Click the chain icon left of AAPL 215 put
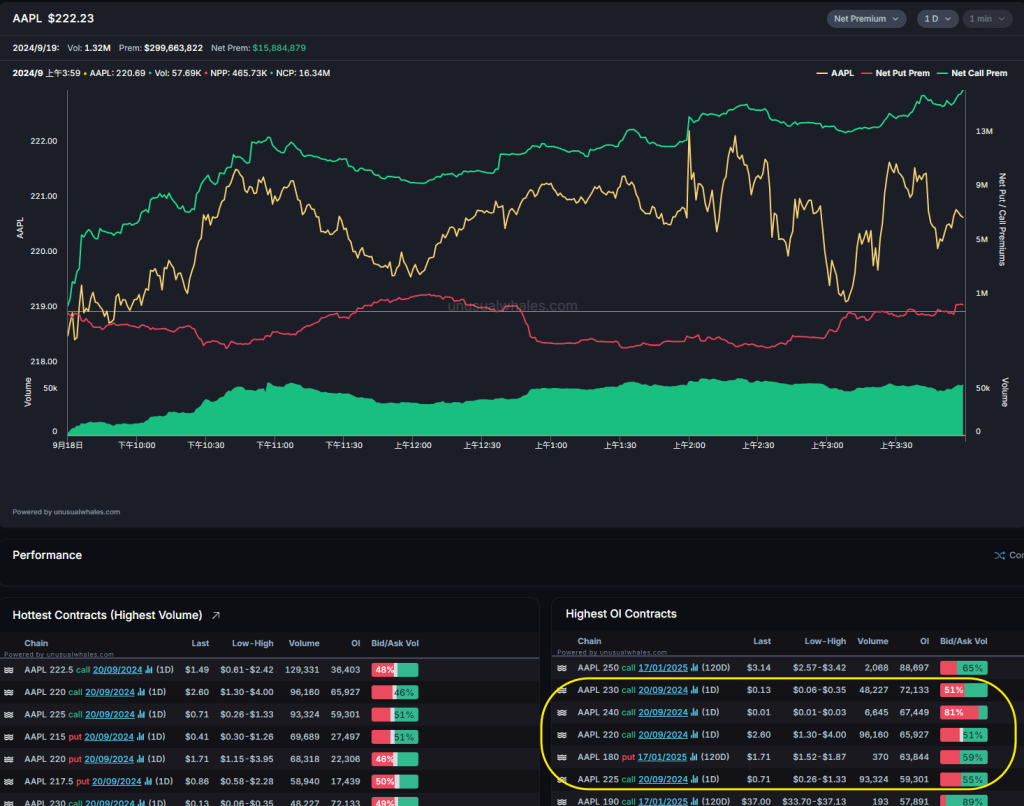 click(9, 736)
